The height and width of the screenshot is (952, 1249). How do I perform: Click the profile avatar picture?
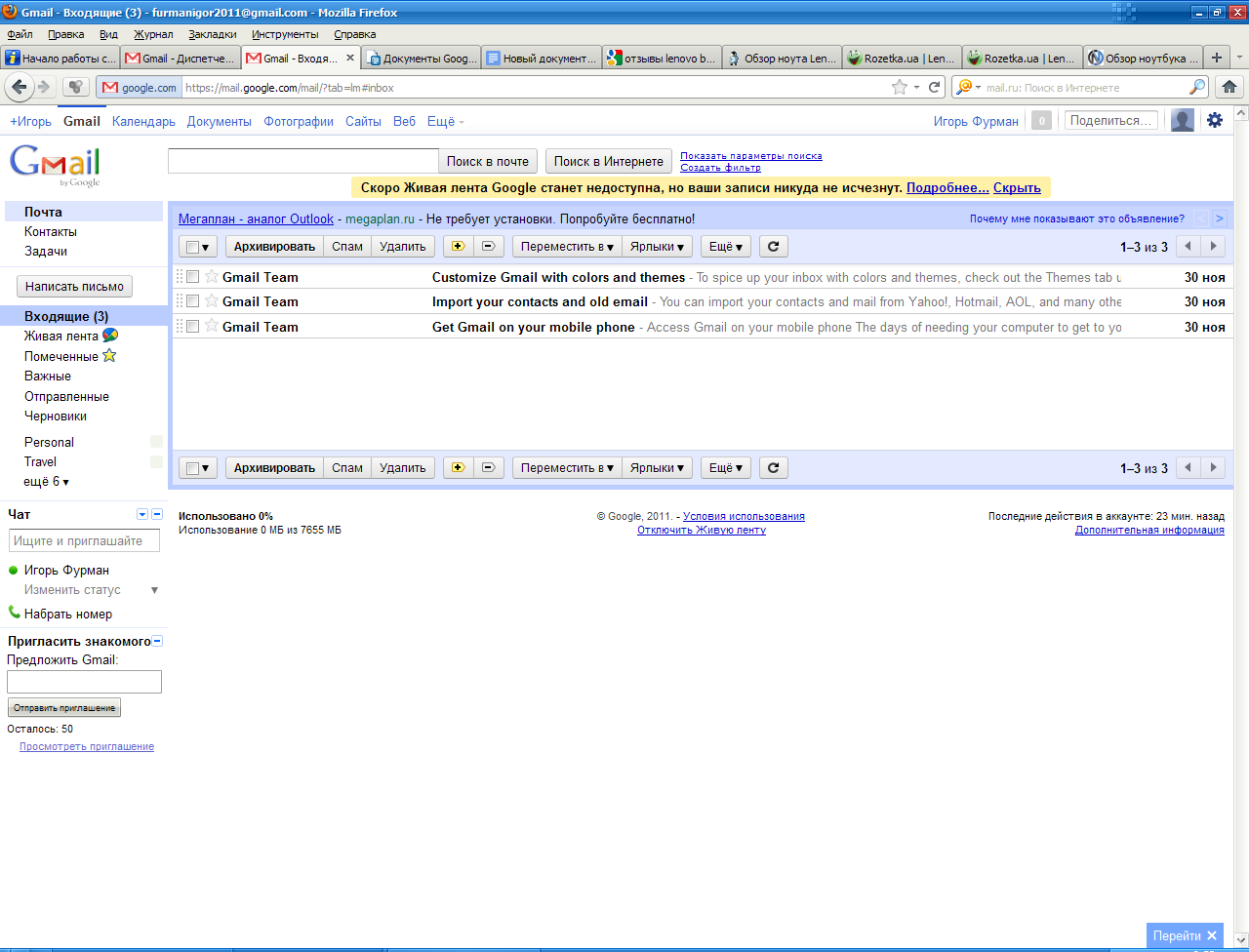(1183, 120)
